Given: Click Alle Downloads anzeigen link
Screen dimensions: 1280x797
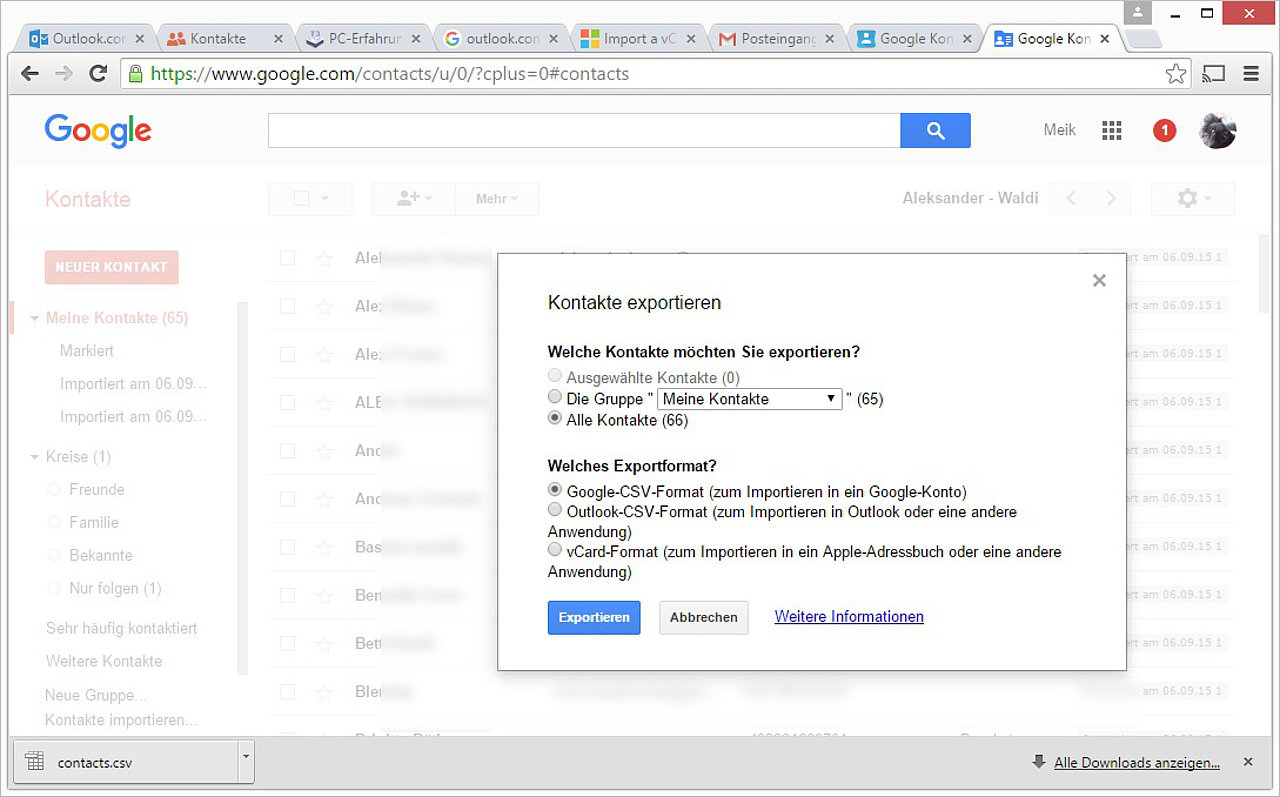Looking at the screenshot, I should click(x=1137, y=762).
